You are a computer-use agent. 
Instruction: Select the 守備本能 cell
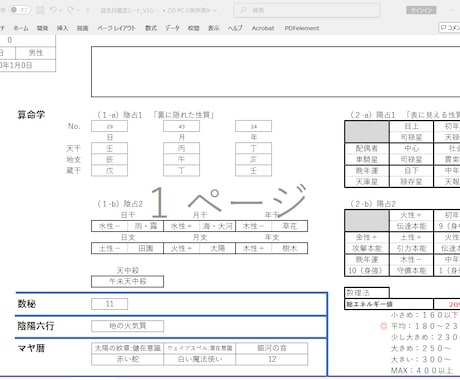[x=411, y=270]
